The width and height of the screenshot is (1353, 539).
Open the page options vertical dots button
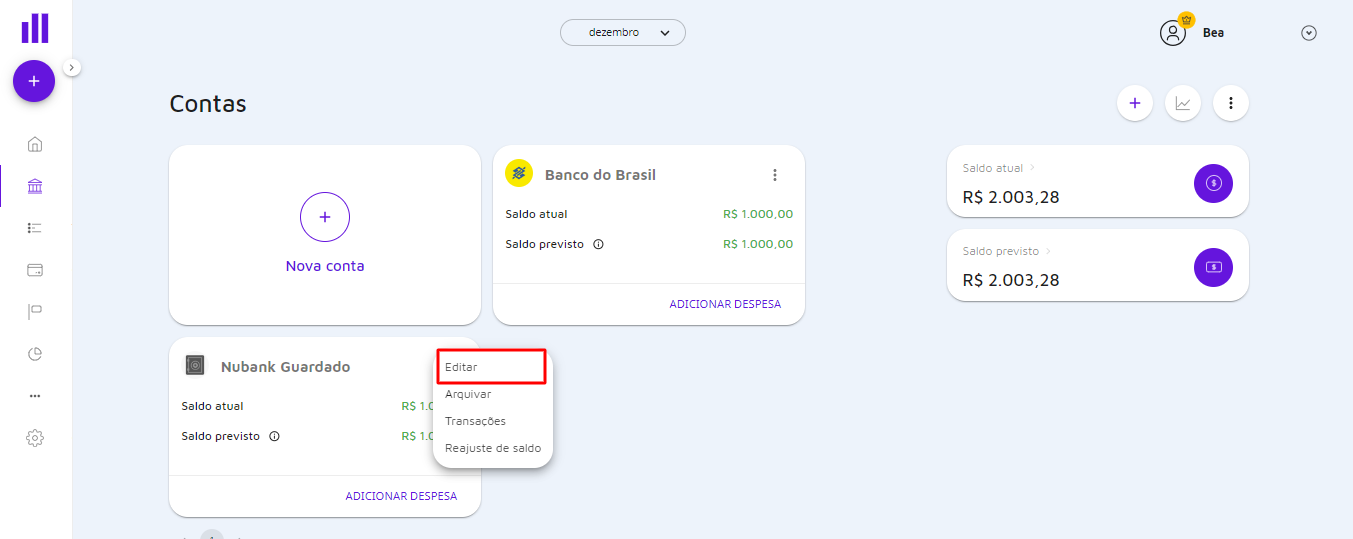[x=1231, y=102]
